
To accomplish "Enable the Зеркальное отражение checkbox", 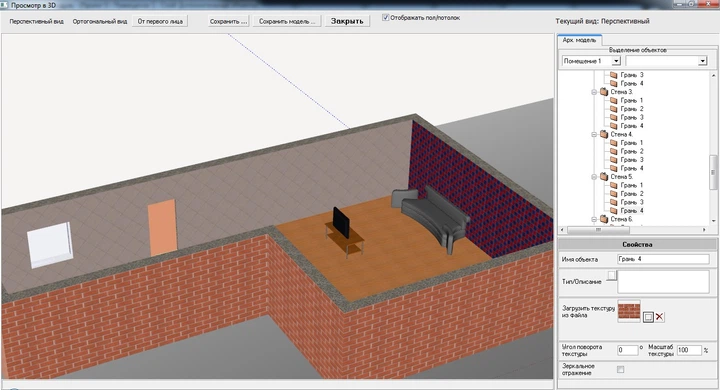I will [x=620, y=369].
